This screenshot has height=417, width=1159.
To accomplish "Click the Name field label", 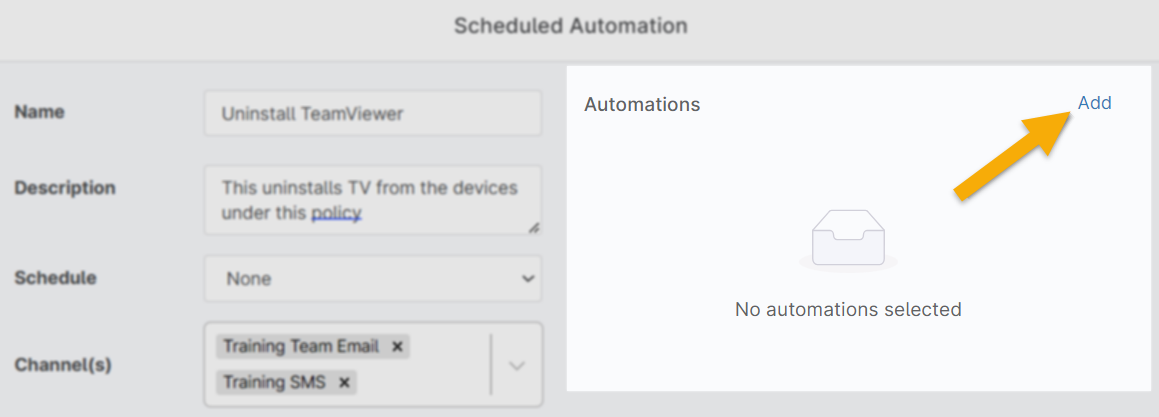I will 40,112.
